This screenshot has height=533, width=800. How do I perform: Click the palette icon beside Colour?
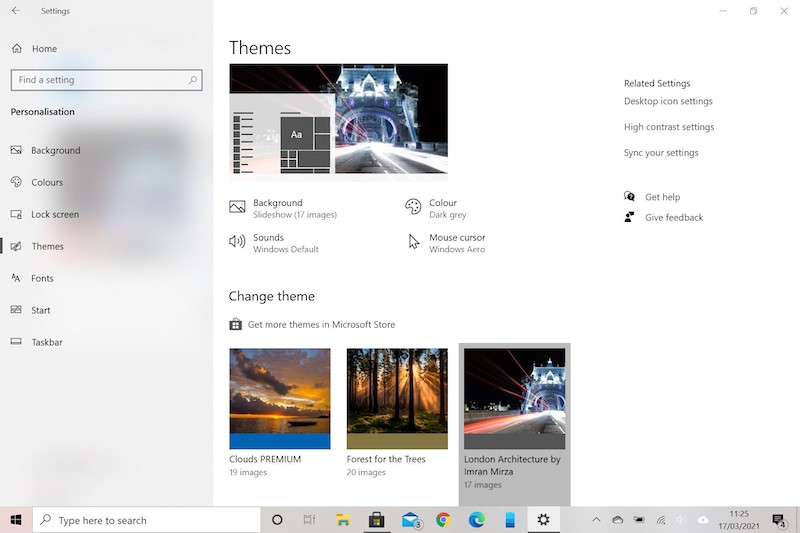(413, 207)
